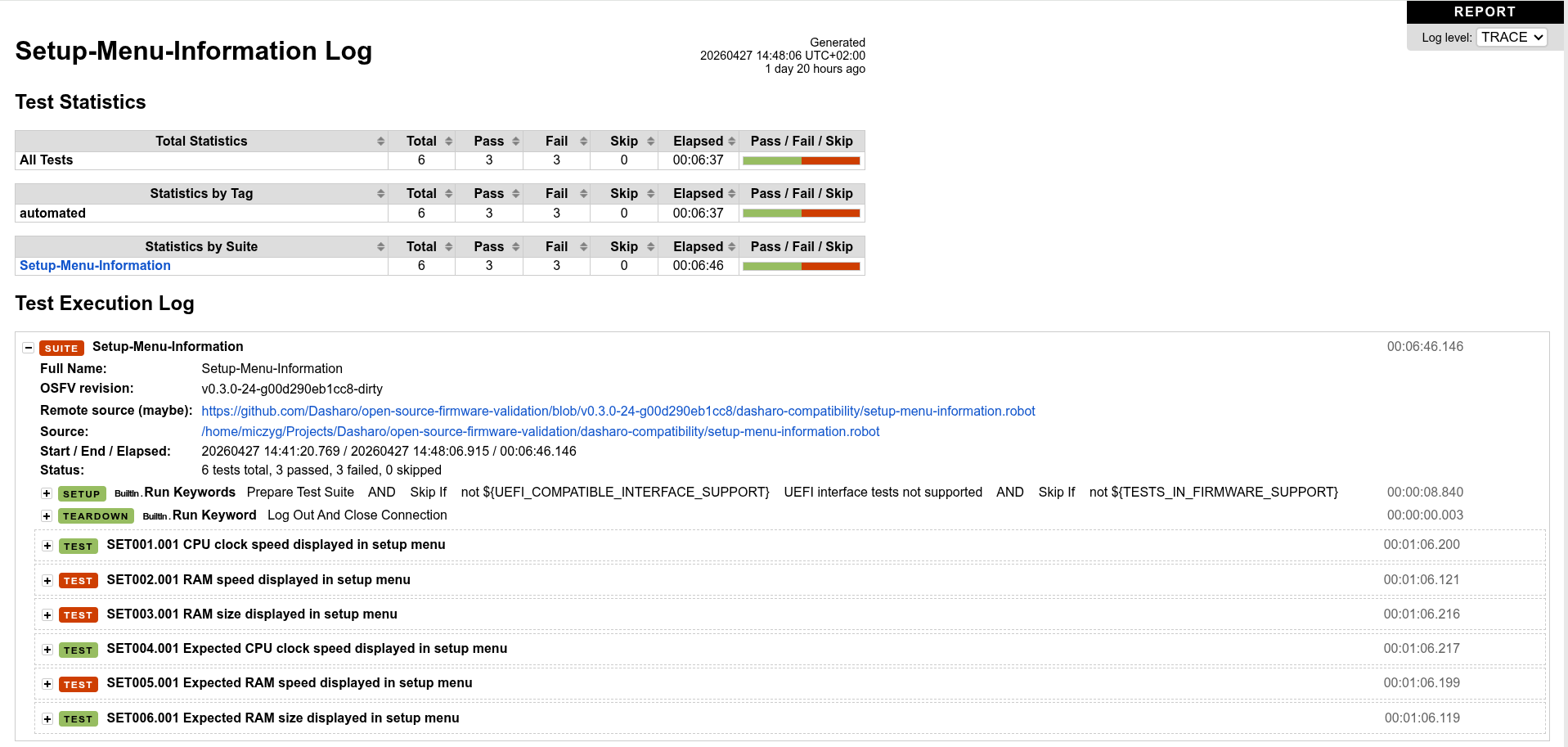
Task: Click the TEST badge next to SET001.001
Action: point(78,546)
